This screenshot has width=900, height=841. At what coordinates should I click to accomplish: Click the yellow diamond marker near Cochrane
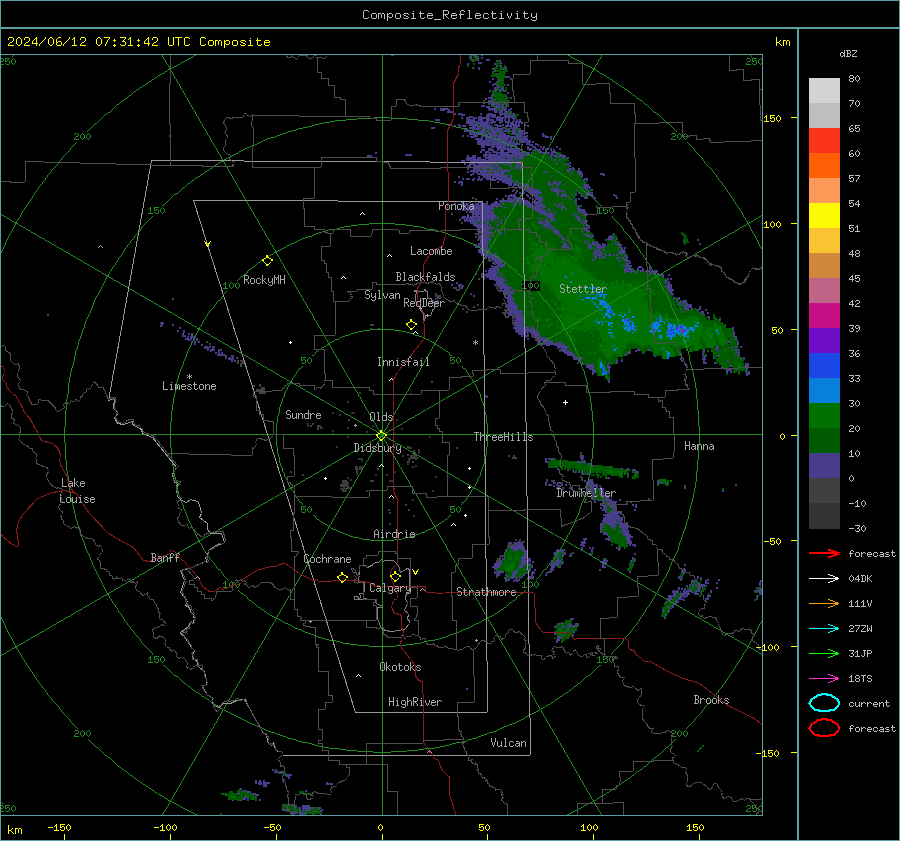click(342, 577)
